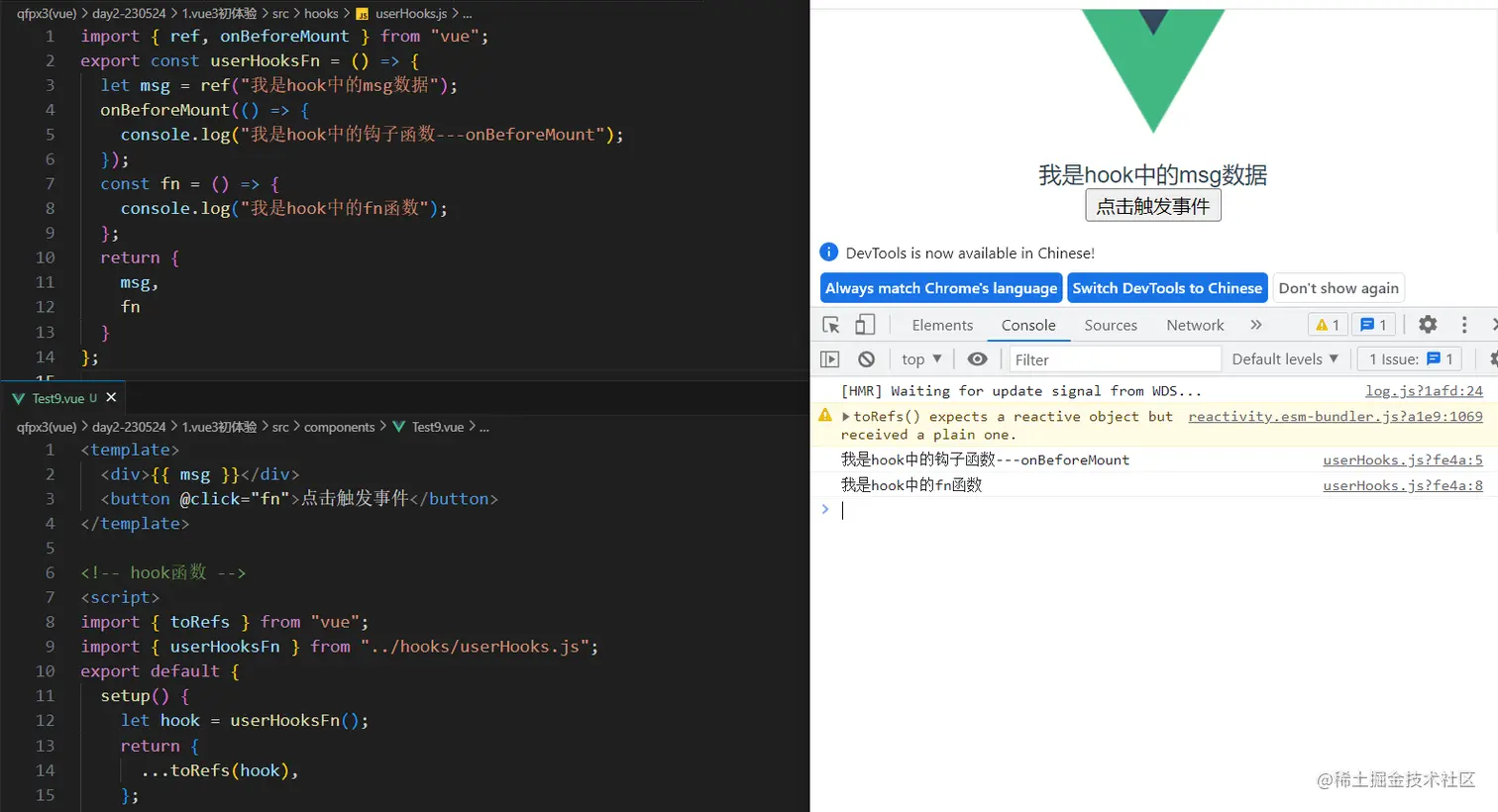Screen dimensions: 1498x812
Task: Select the Elements tab
Action: 941,325
